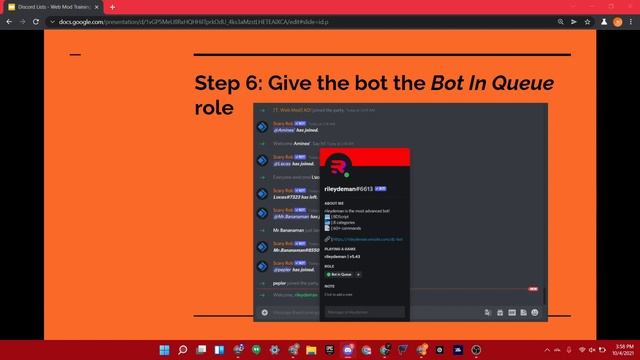
Task: Open Task View from taskbar
Action: click(201, 350)
